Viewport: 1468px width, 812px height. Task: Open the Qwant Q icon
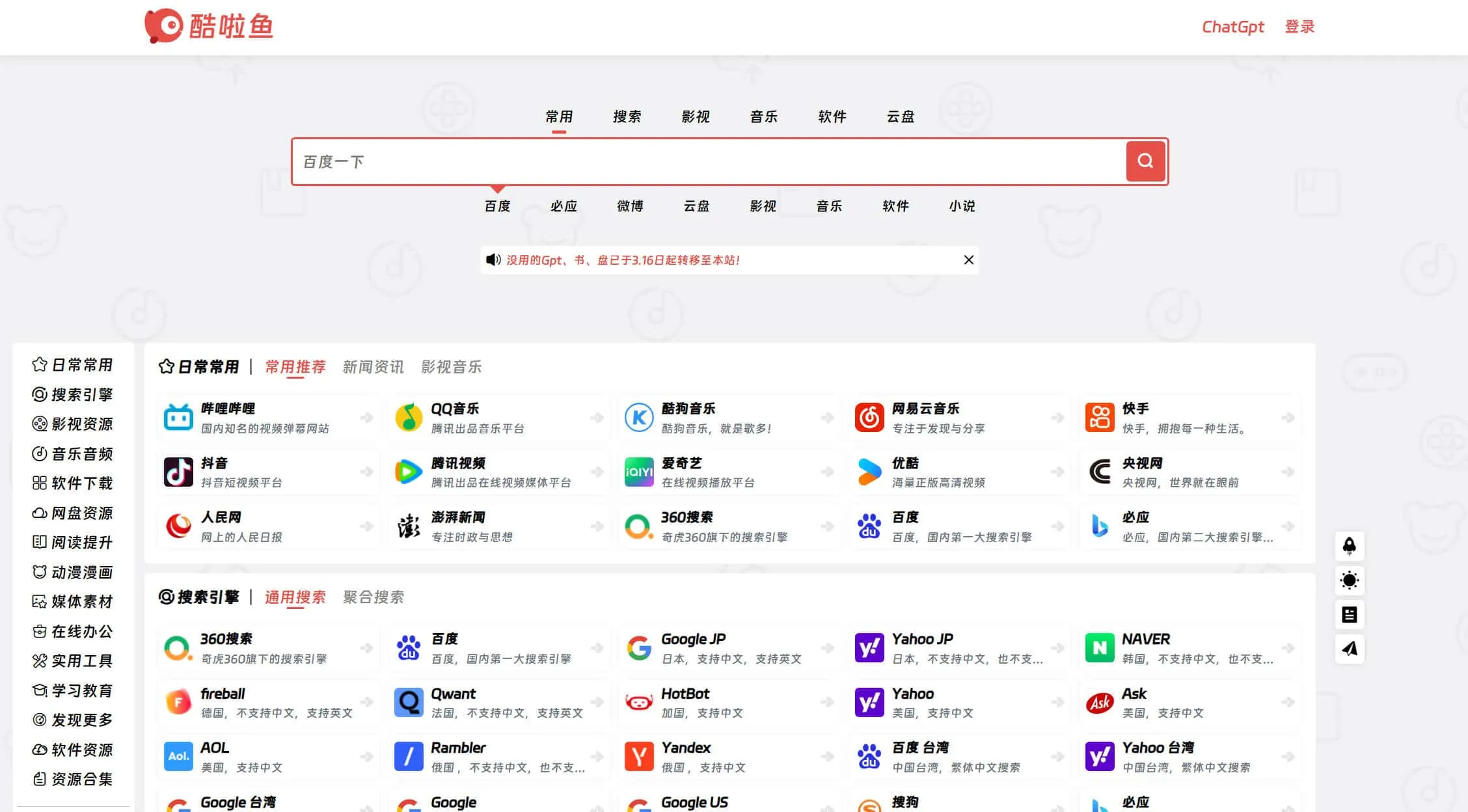coord(409,702)
